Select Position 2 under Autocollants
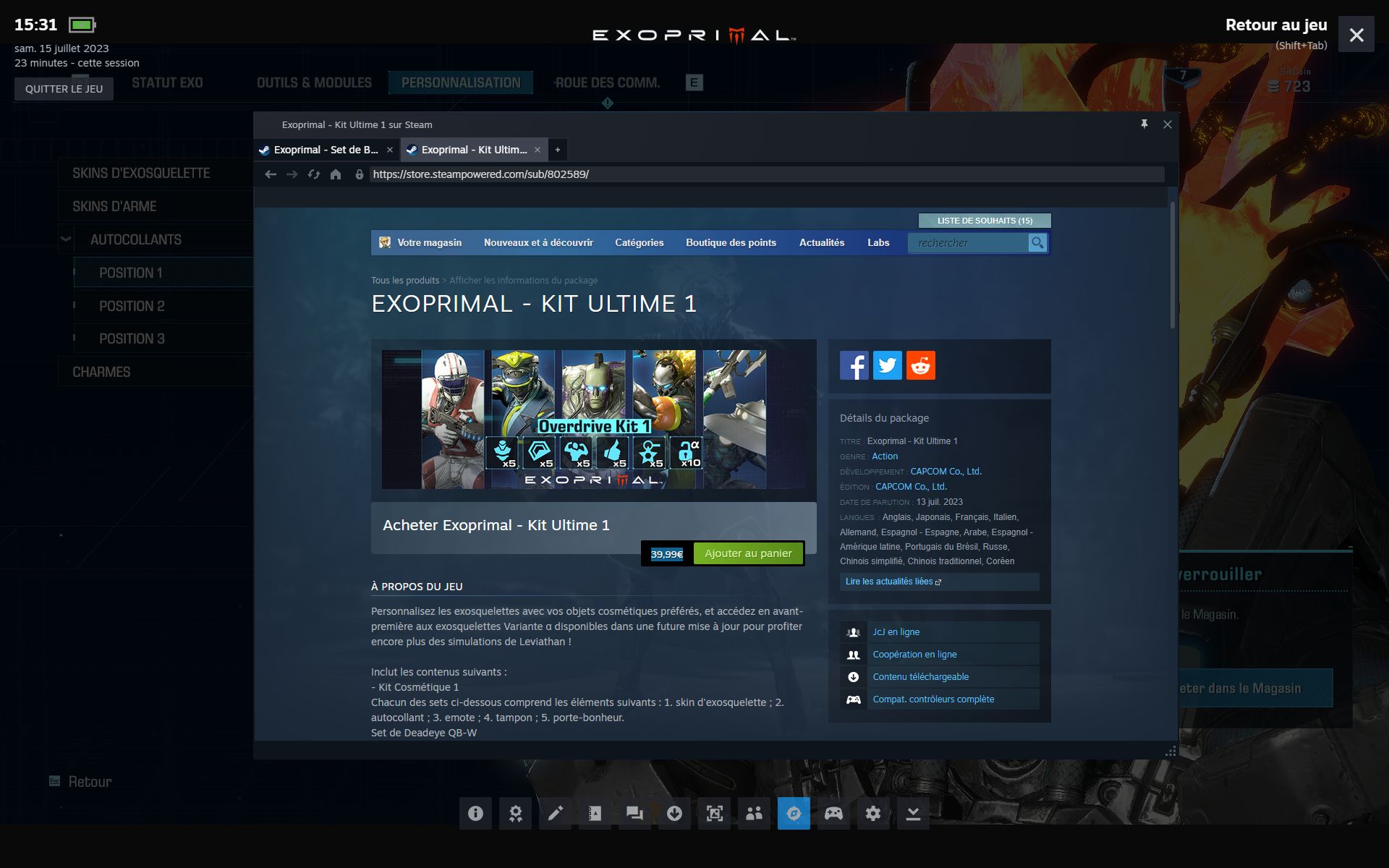Screen dimensions: 1389x868 click(163, 306)
